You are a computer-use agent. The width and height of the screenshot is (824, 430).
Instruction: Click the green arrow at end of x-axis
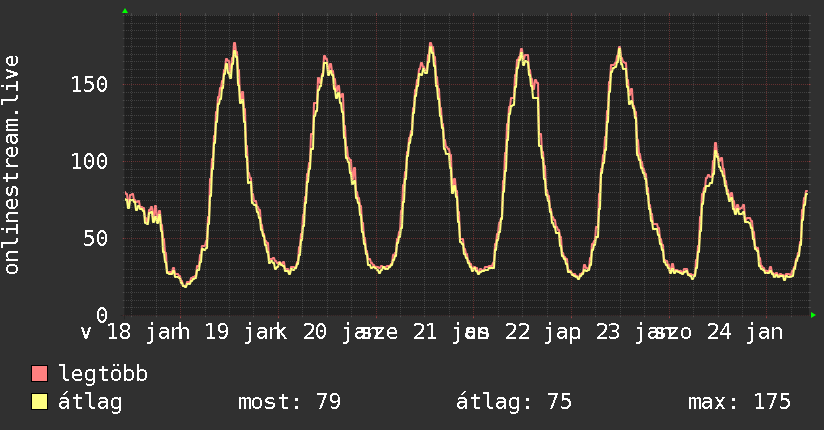click(813, 315)
